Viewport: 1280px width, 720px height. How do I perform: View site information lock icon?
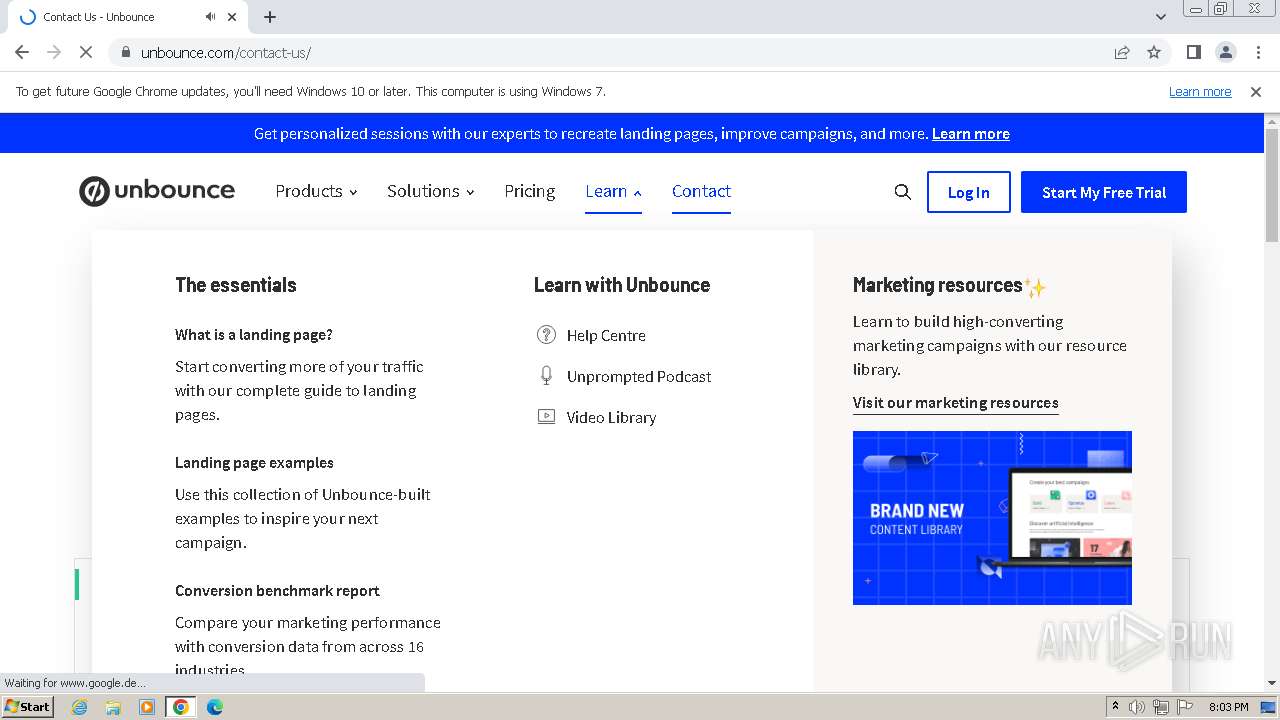125,52
